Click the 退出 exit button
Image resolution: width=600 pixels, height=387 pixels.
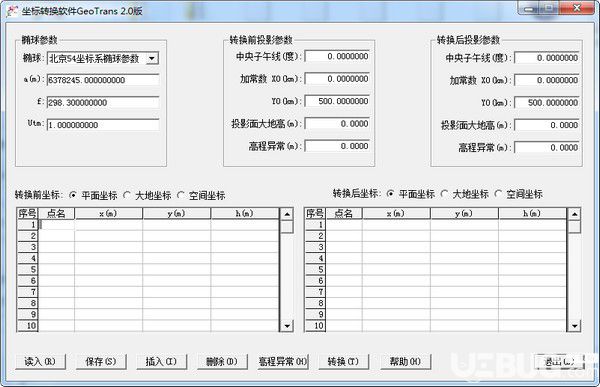click(559, 361)
